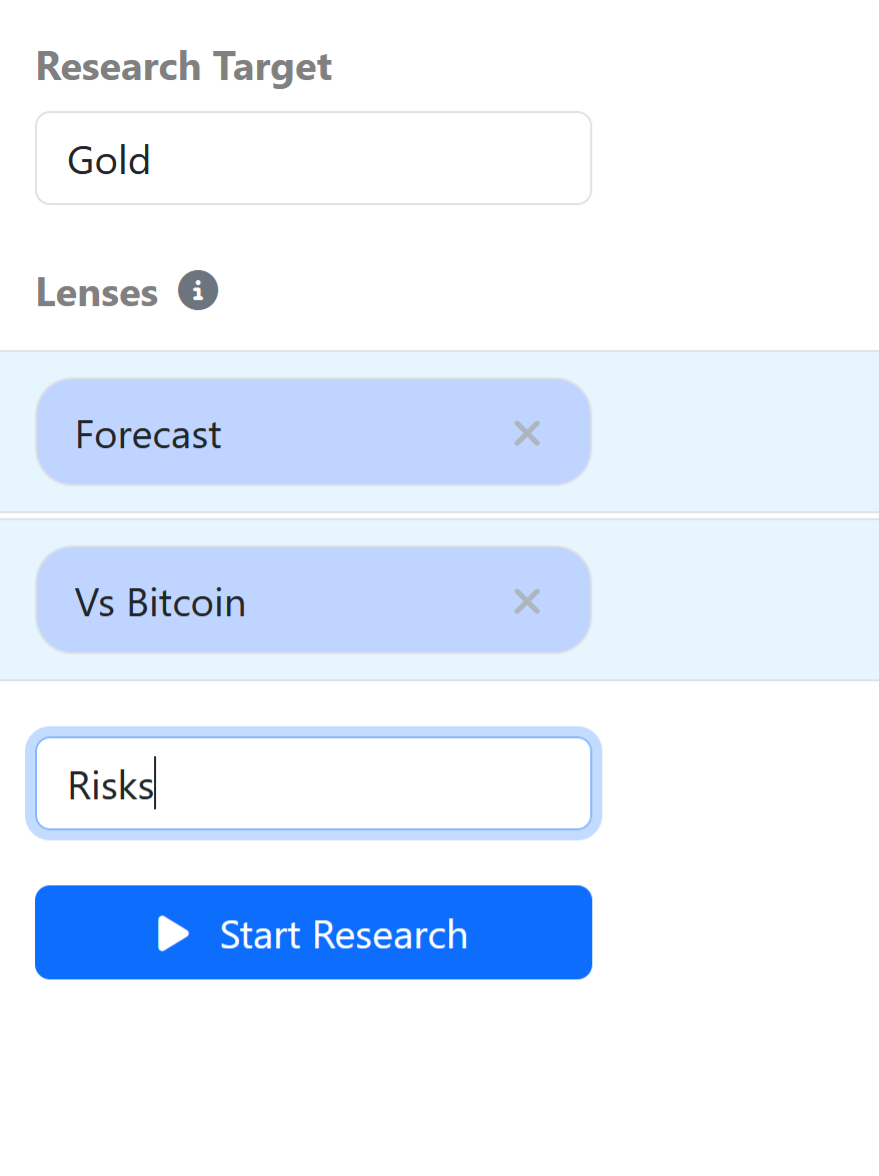Focus the Research Target field containing Gold

pos(314,158)
